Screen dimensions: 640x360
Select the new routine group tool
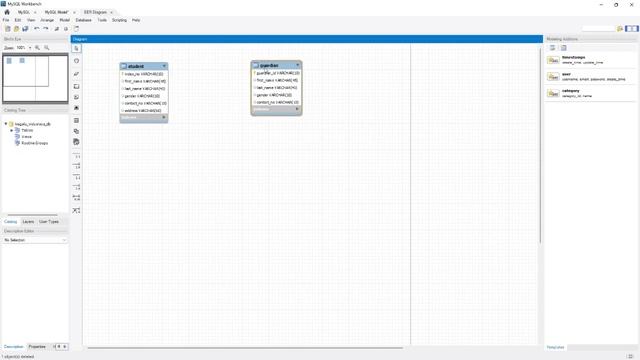coord(76,142)
